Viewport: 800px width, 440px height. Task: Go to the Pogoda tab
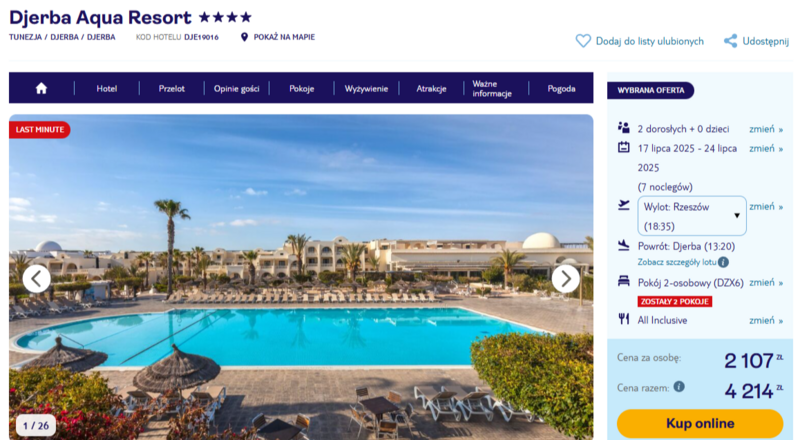[x=561, y=88]
